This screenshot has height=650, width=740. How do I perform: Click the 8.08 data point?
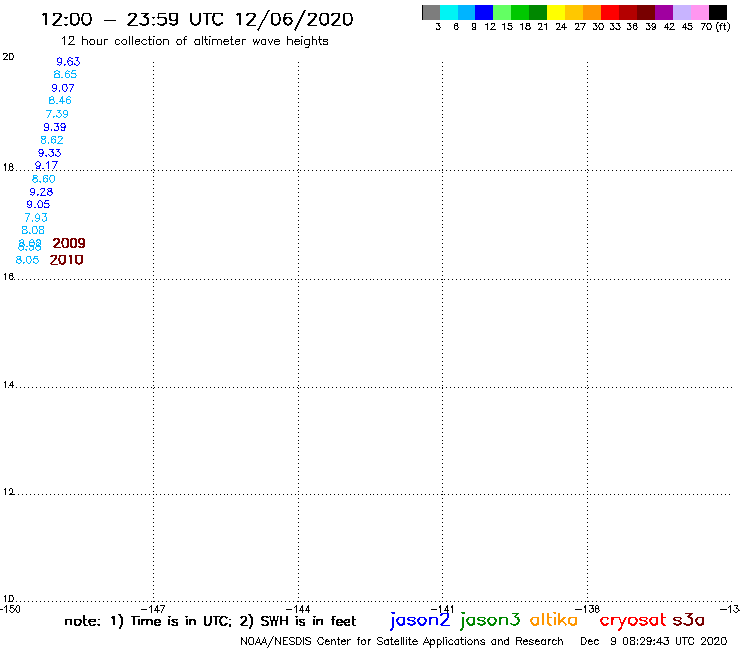33,230
